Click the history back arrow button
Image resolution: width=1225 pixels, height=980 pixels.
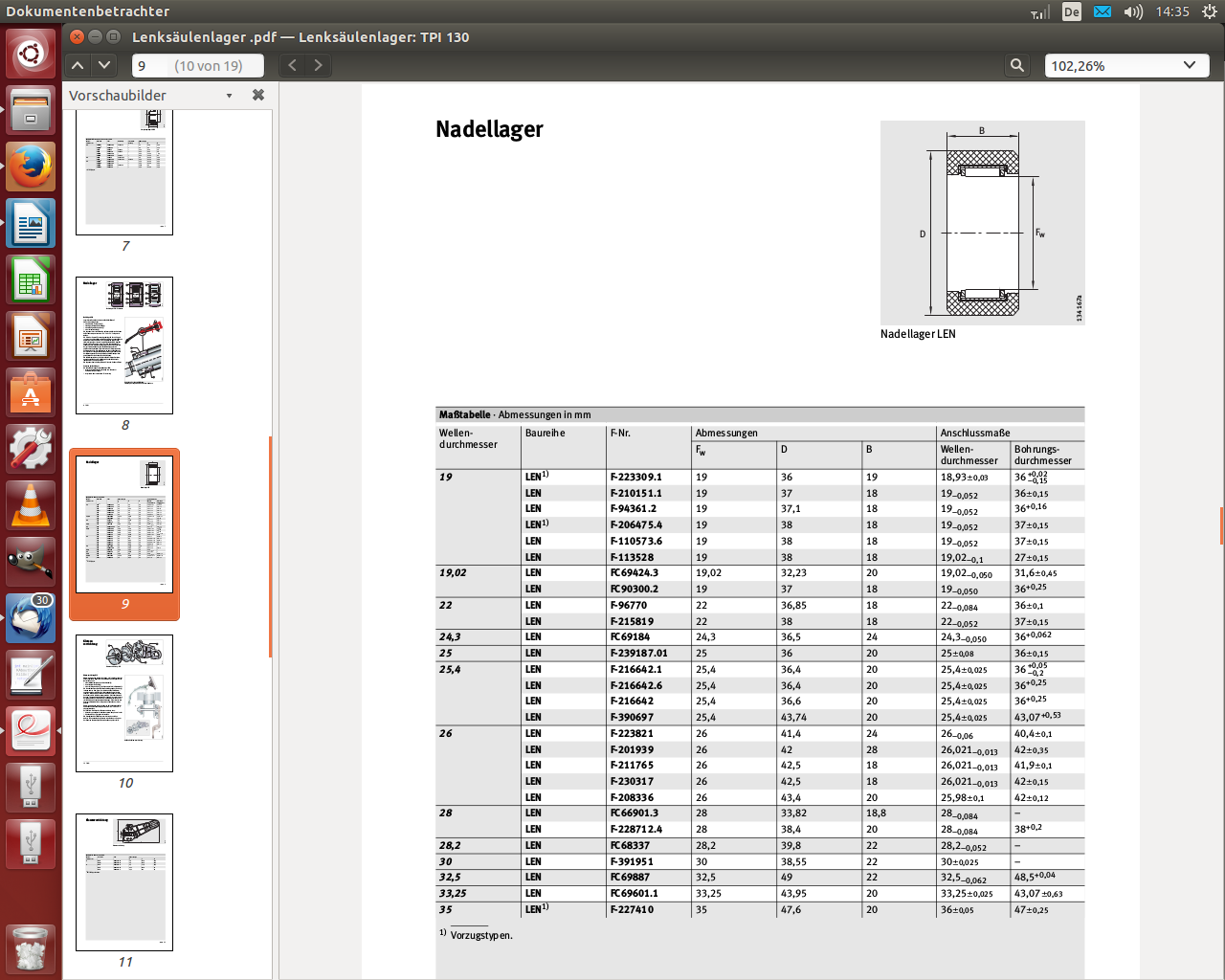click(x=293, y=65)
